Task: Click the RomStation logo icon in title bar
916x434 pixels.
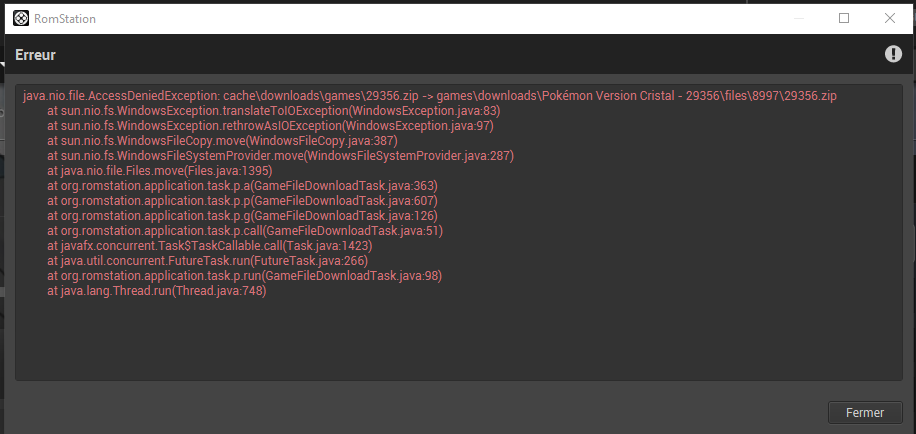Action: (21, 19)
